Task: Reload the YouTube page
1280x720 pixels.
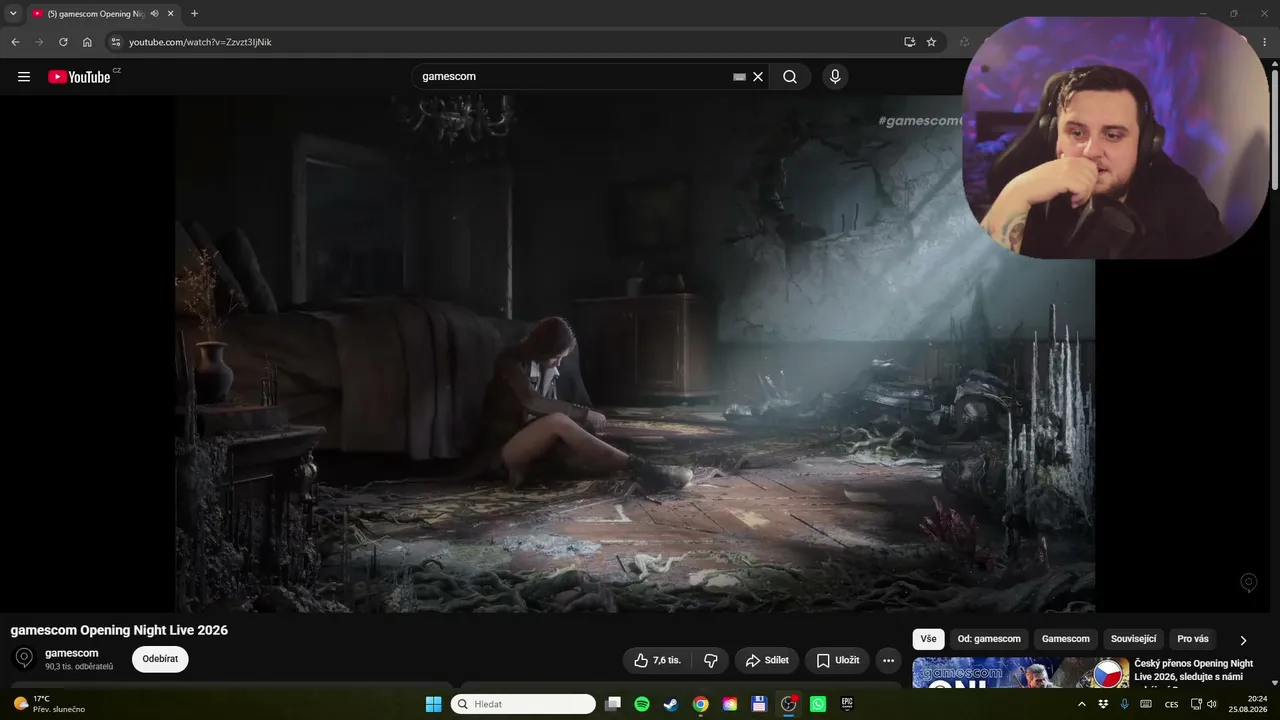Action: pos(63,42)
